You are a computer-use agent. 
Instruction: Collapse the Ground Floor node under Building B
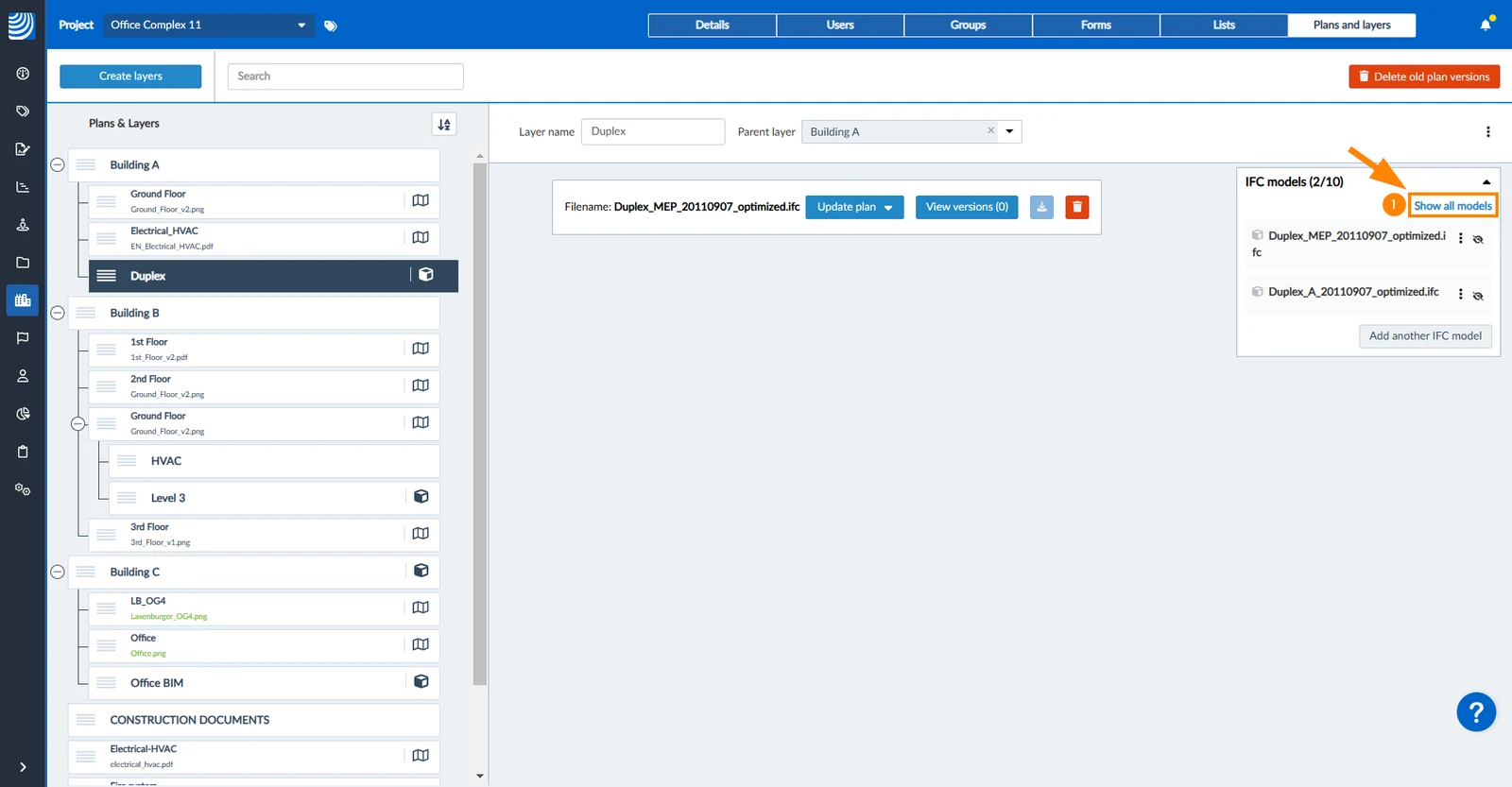[x=78, y=423]
